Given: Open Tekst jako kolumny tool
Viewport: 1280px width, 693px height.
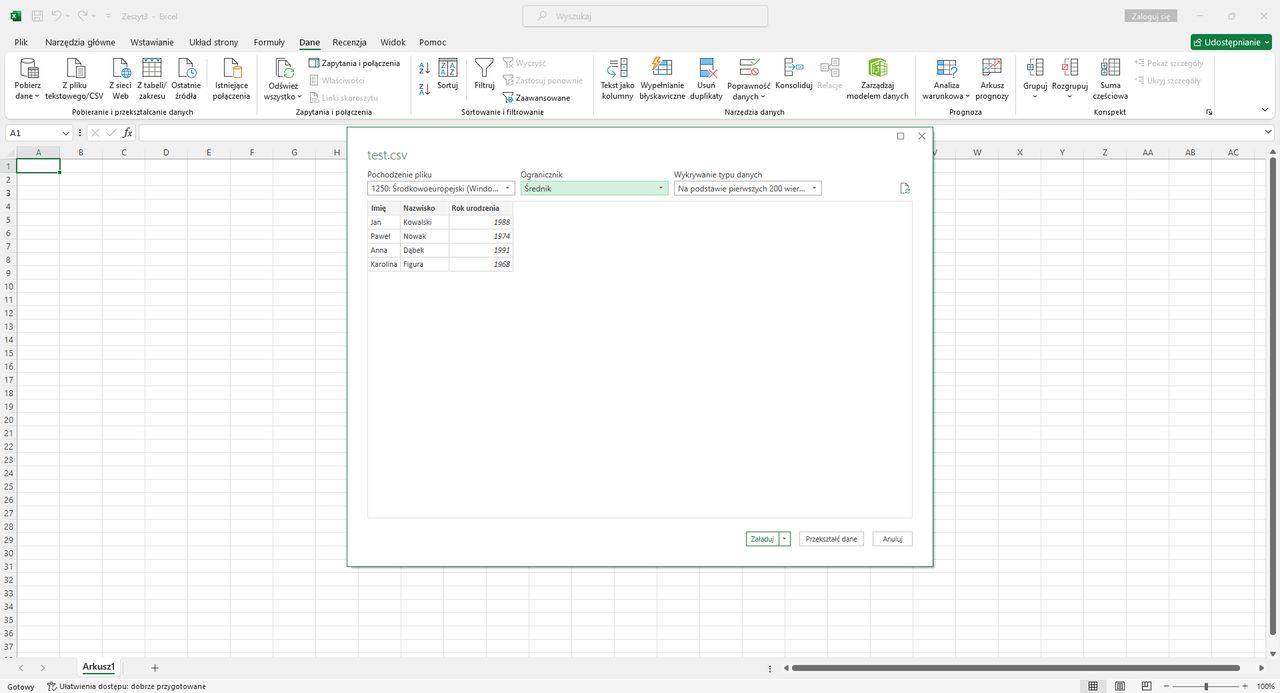Looking at the screenshot, I should coord(617,68).
